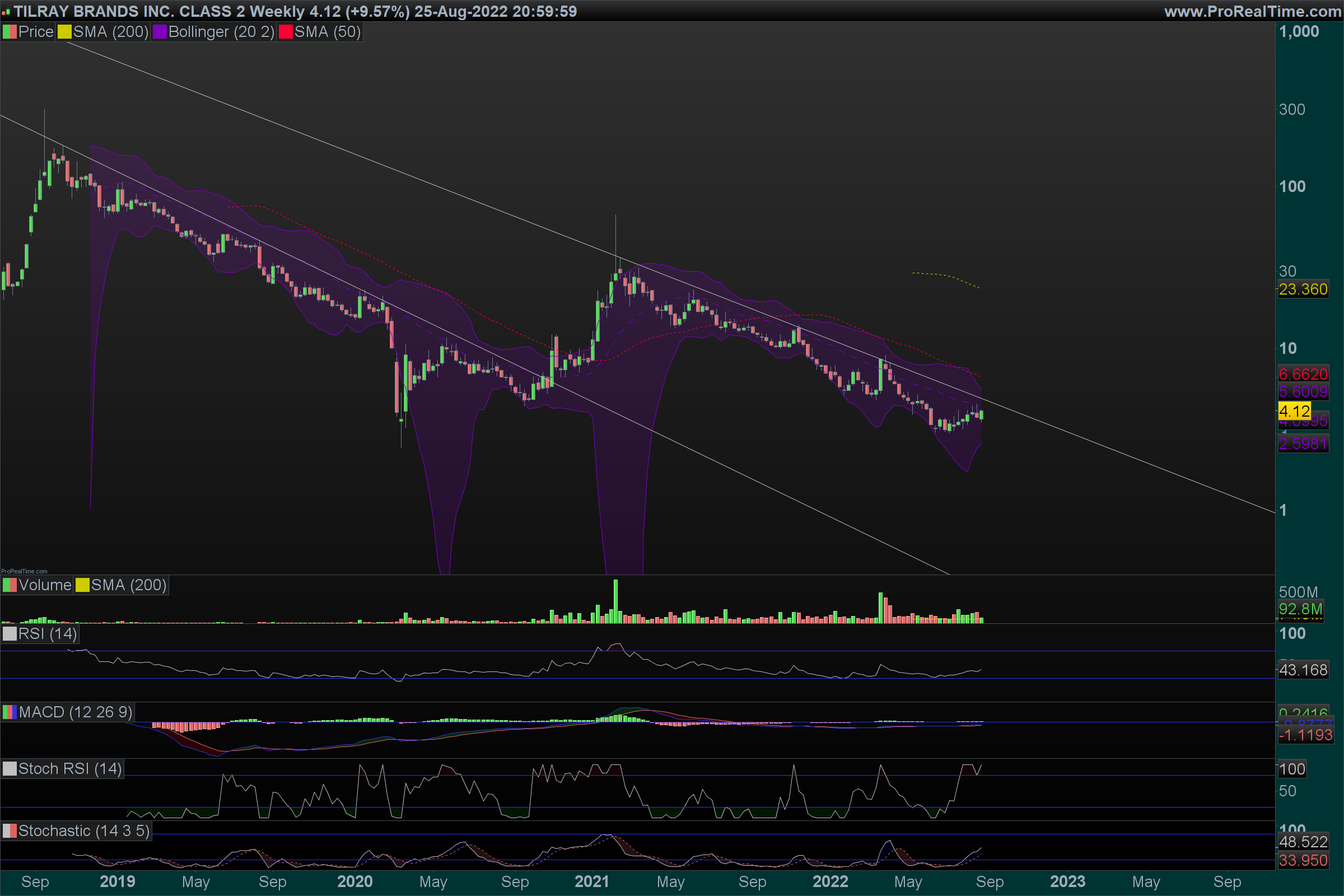The width and height of the screenshot is (1344, 896).
Task: Click the small icon before the TILRAY title
Action: [6, 12]
